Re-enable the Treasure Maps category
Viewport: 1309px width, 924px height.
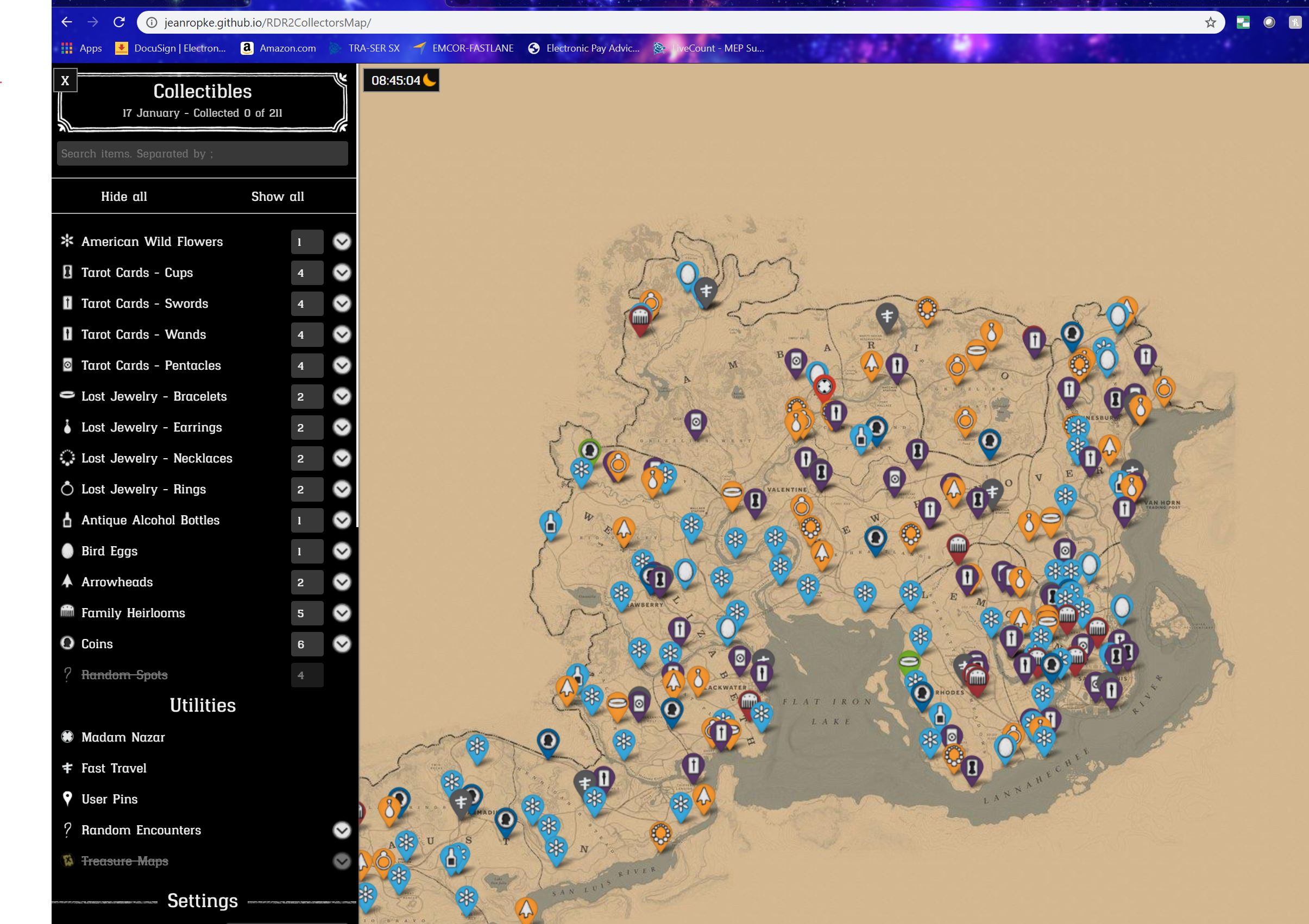pos(124,862)
